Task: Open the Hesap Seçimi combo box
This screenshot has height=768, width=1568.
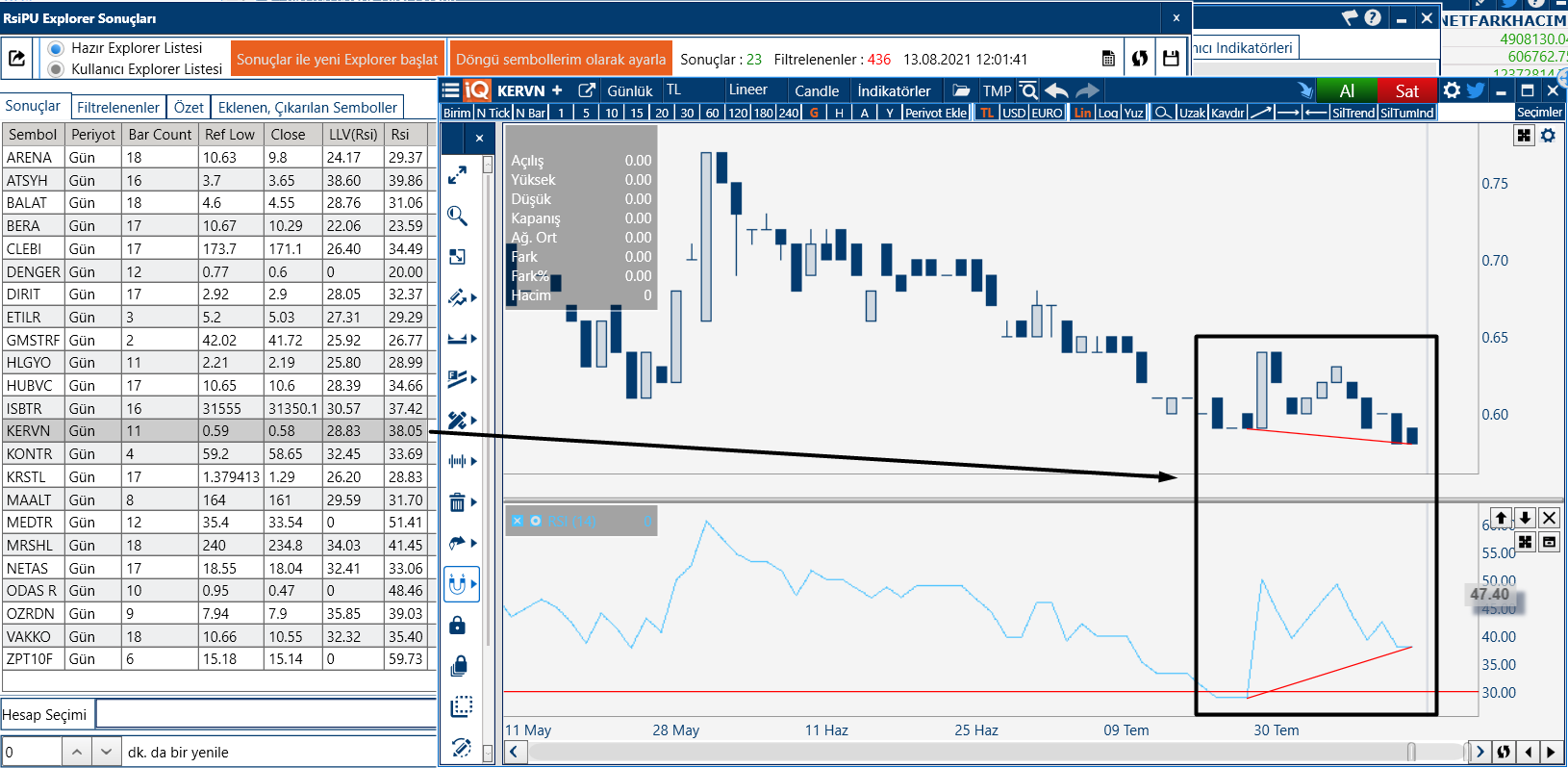Action: (x=266, y=714)
